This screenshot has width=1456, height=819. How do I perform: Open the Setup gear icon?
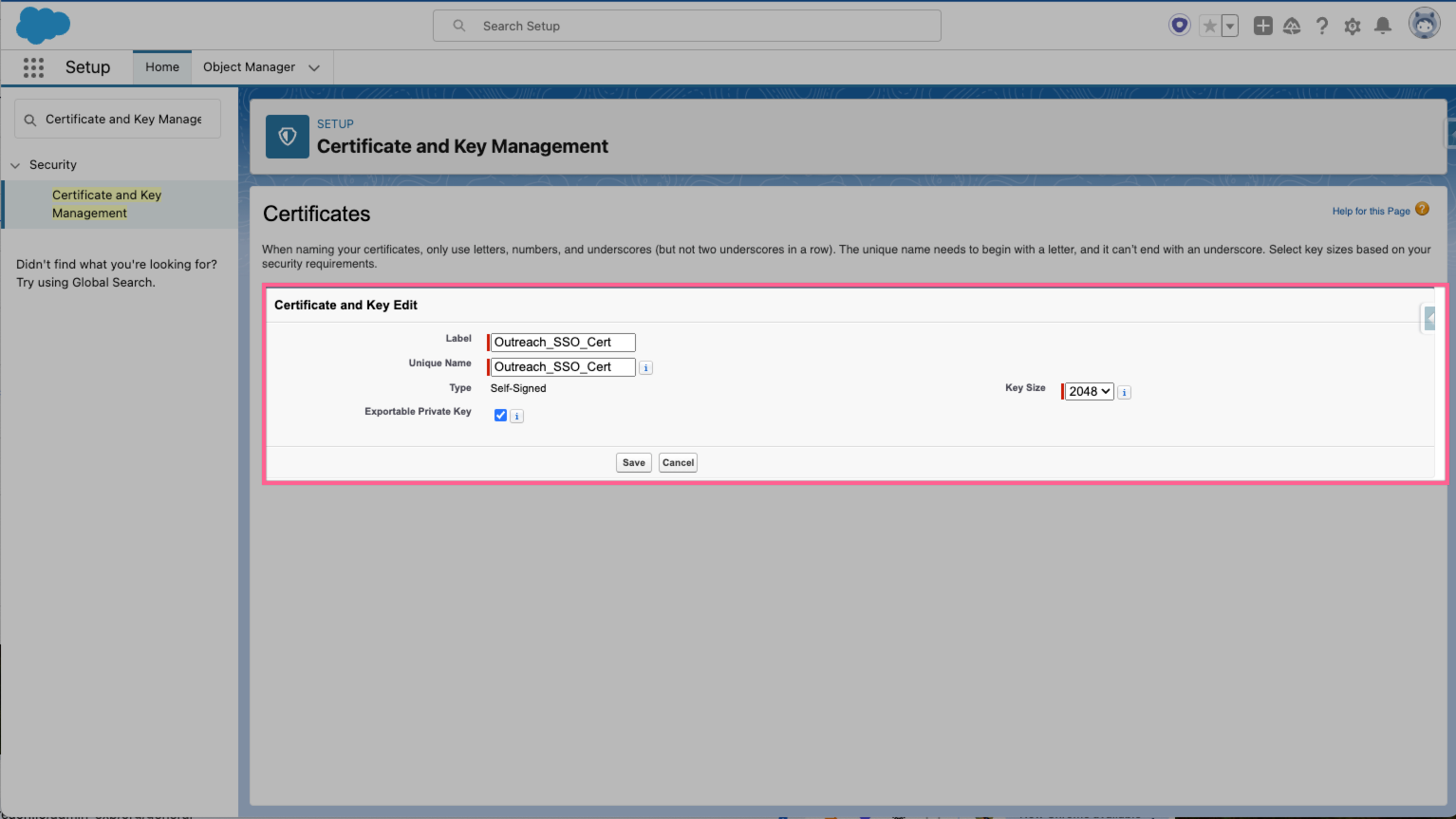coord(1353,26)
